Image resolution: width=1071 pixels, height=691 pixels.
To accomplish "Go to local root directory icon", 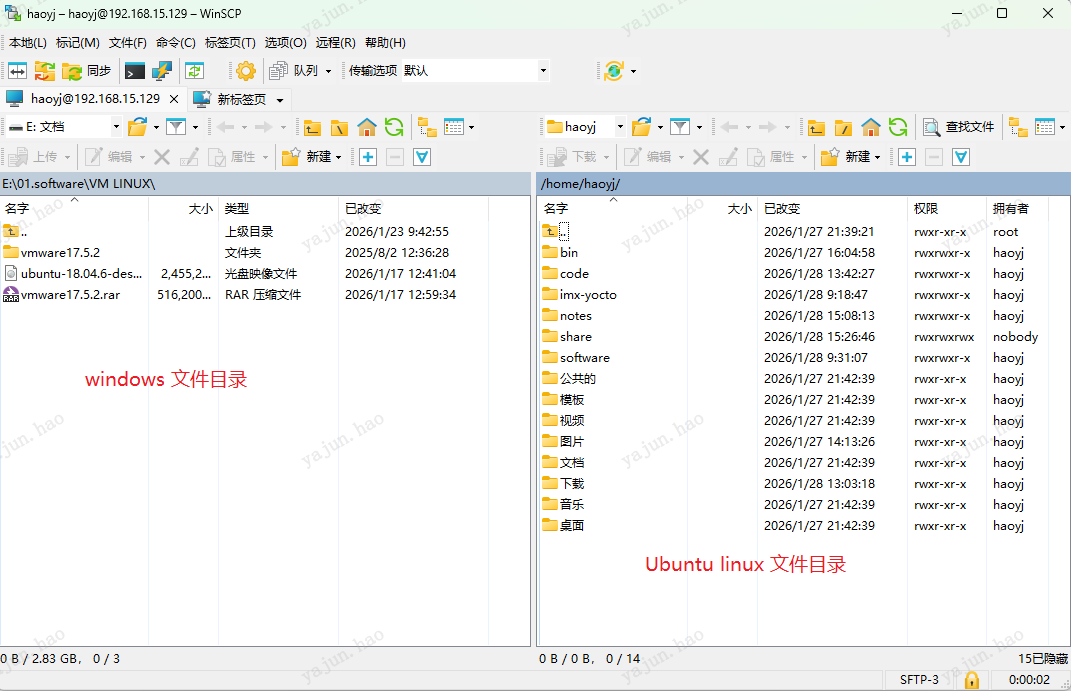I will pos(339,127).
